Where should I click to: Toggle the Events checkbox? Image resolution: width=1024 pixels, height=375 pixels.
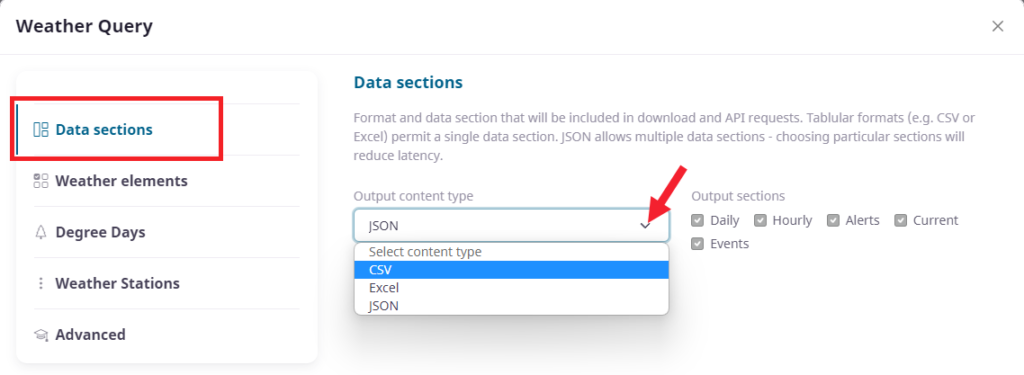click(x=697, y=244)
